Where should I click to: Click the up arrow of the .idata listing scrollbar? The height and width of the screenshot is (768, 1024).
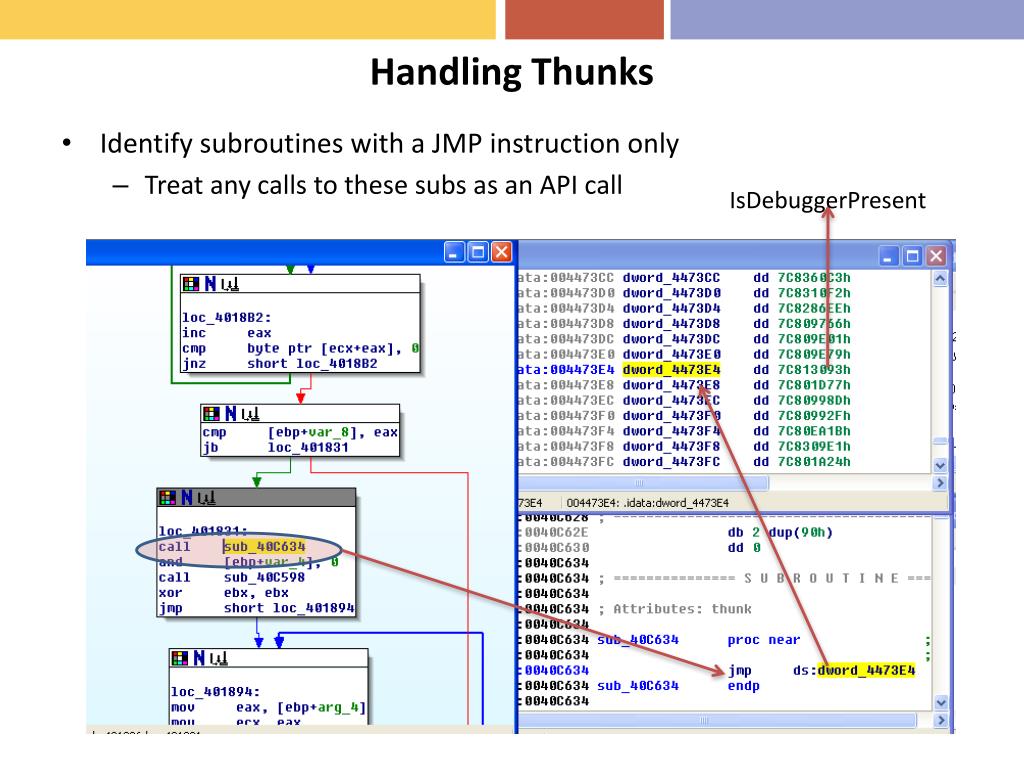coord(940,279)
